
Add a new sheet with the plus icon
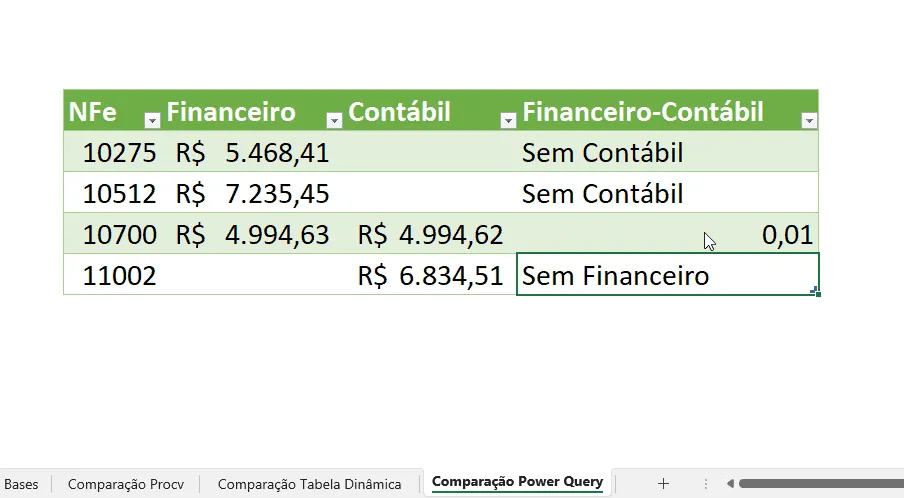click(663, 484)
